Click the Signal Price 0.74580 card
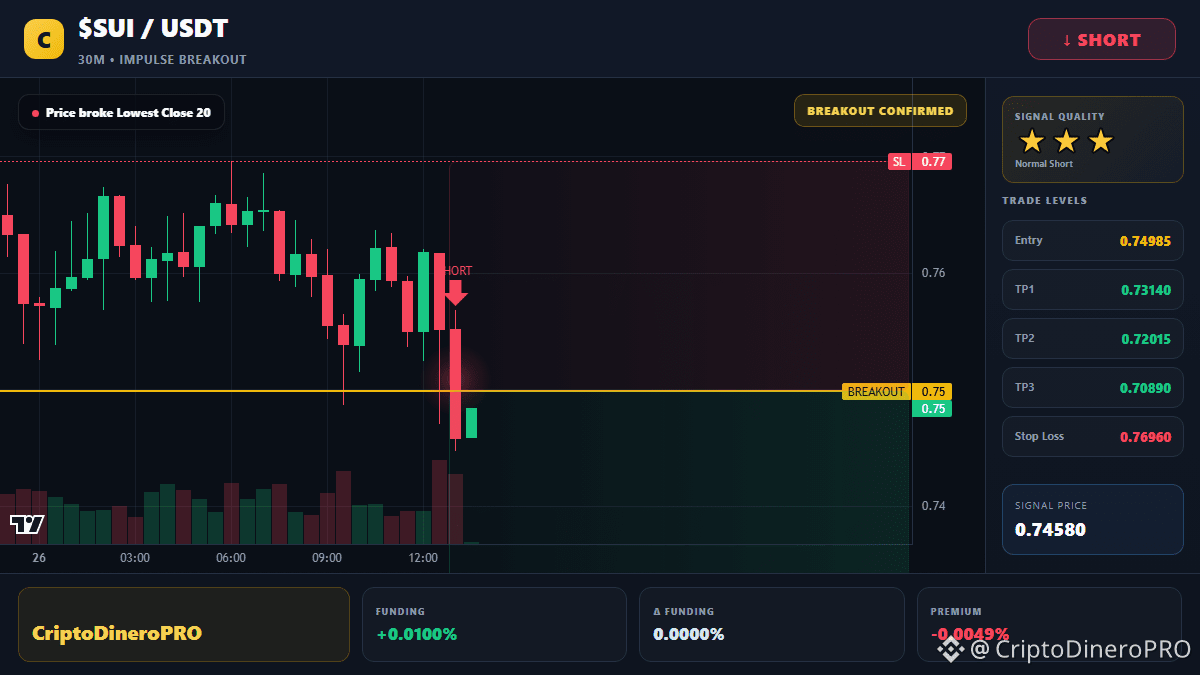Screen dimensions: 1200x675 click(1093, 519)
